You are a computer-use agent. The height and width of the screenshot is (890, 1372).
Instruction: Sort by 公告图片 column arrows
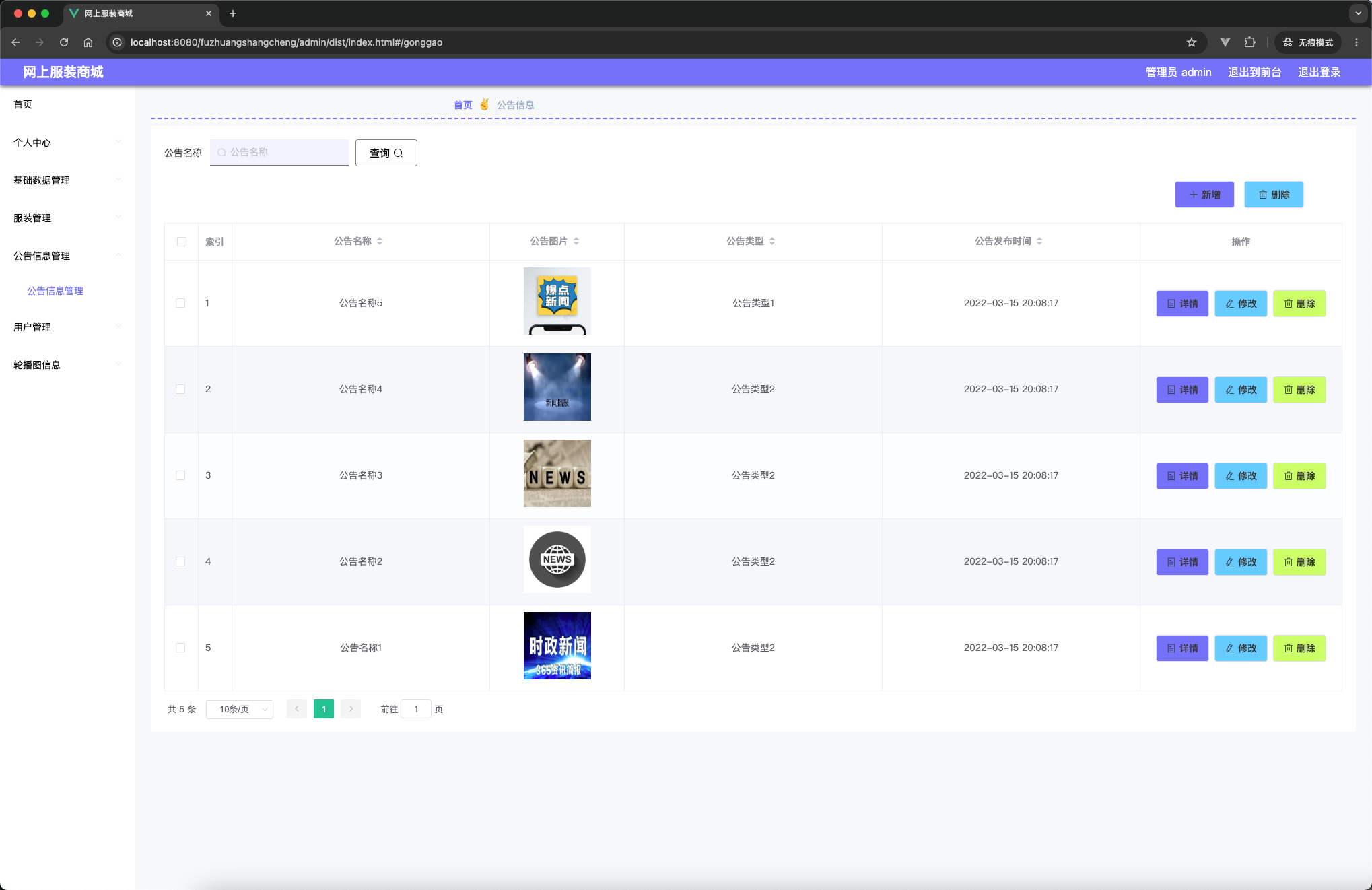click(x=576, y=241)
